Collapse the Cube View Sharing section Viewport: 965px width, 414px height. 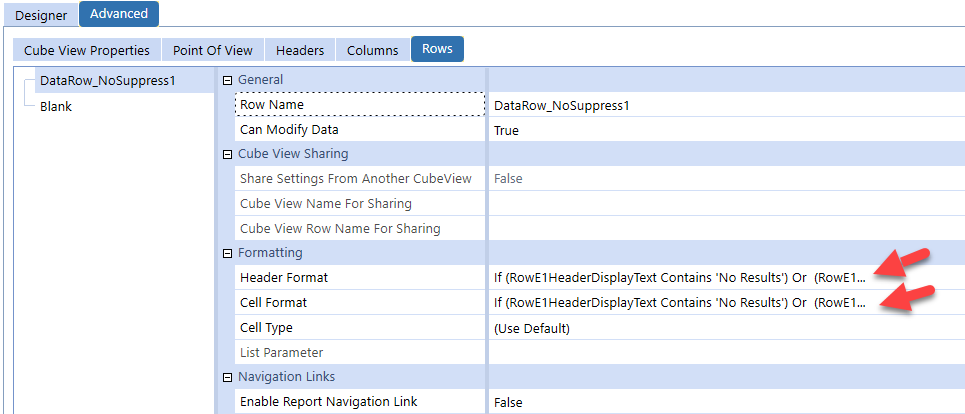227,154
